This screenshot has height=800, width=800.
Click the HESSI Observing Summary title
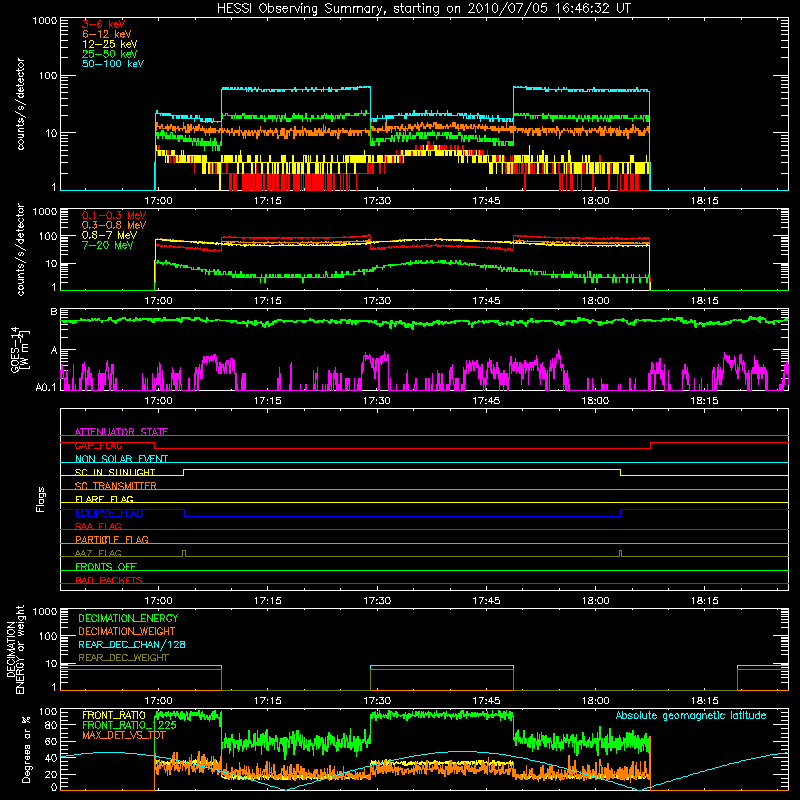point(423,9)
